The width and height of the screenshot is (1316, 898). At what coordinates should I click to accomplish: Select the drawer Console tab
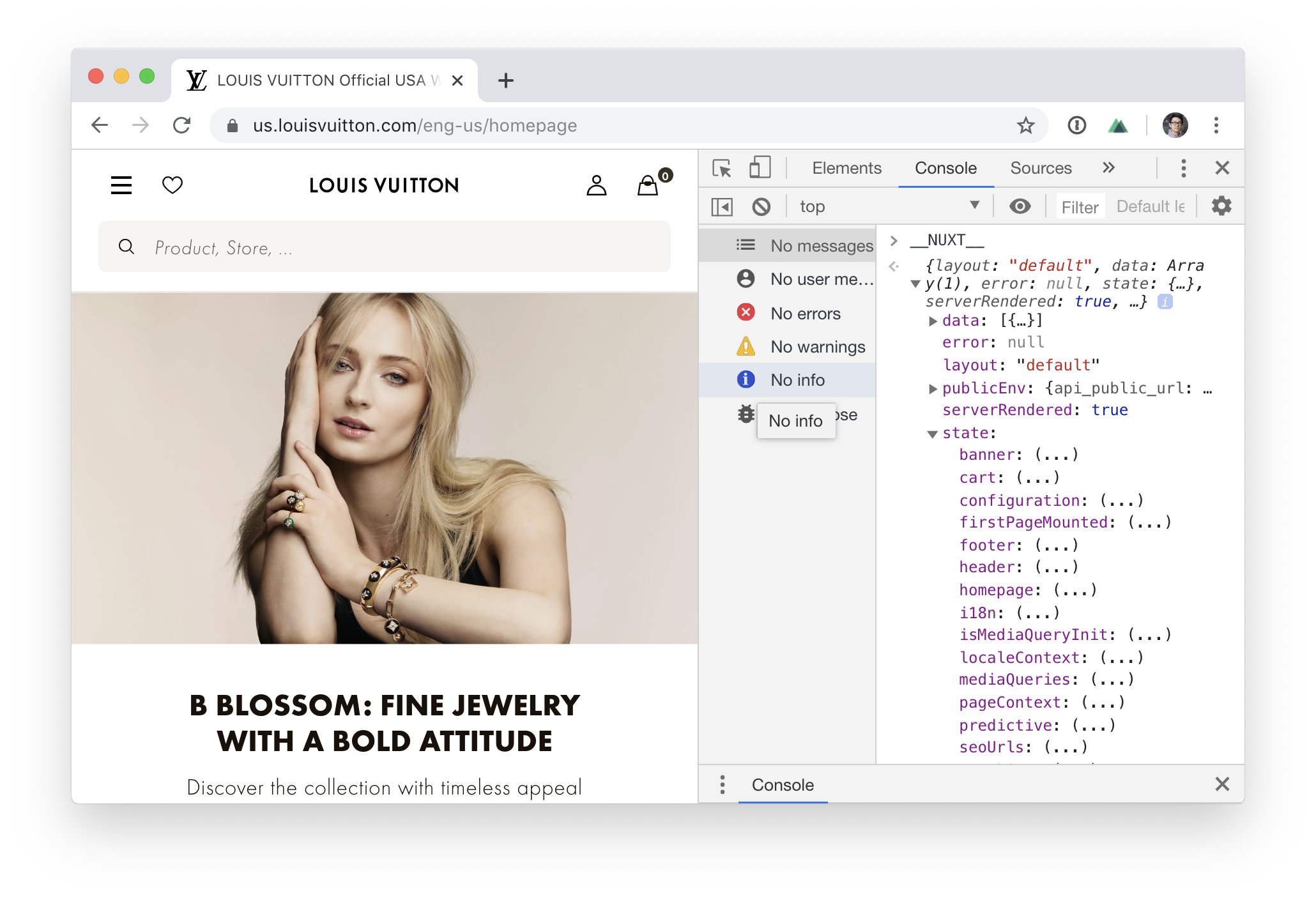pos(783,784)
